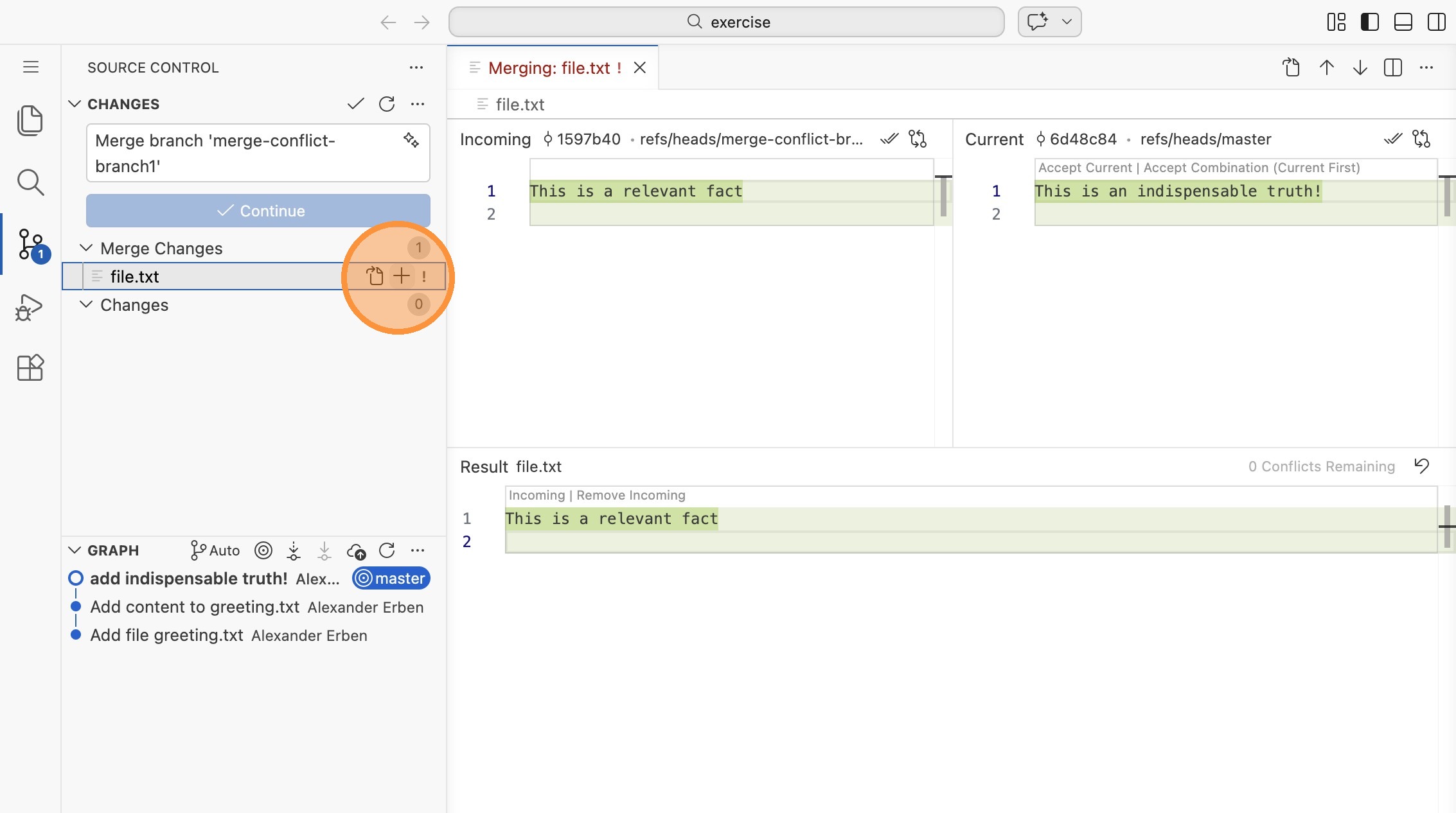Open the Extensions view

pos(30,368)
